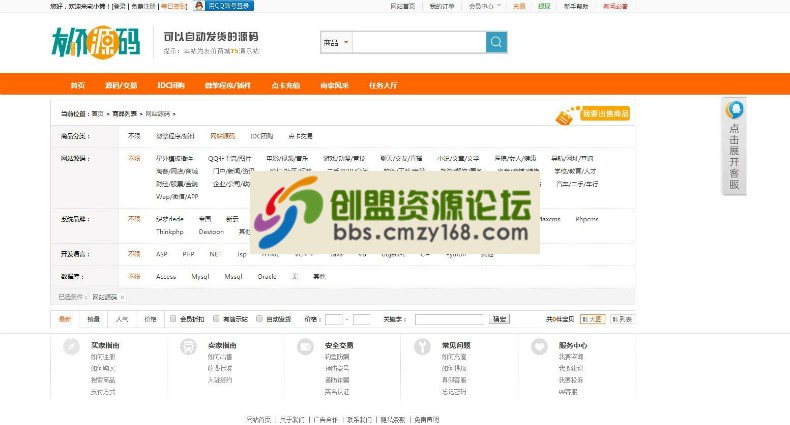Click the 服务中心 heart icon
Screen dimensions: 790x425
click(x=539, y=347)
